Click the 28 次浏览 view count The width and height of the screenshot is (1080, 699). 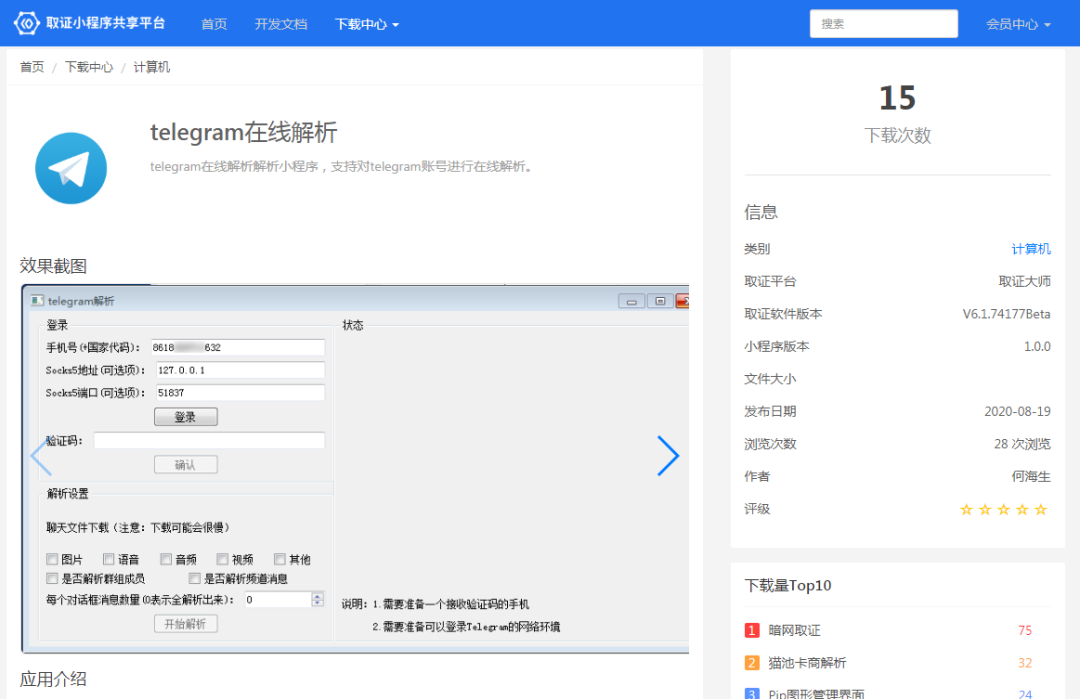[x=1022, y=444]
